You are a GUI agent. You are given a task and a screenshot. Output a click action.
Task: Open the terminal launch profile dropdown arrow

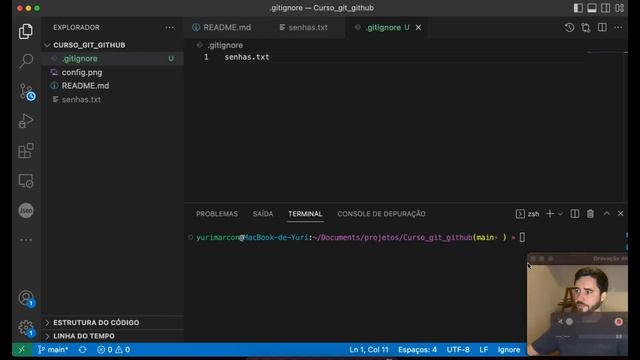(560, 214)
